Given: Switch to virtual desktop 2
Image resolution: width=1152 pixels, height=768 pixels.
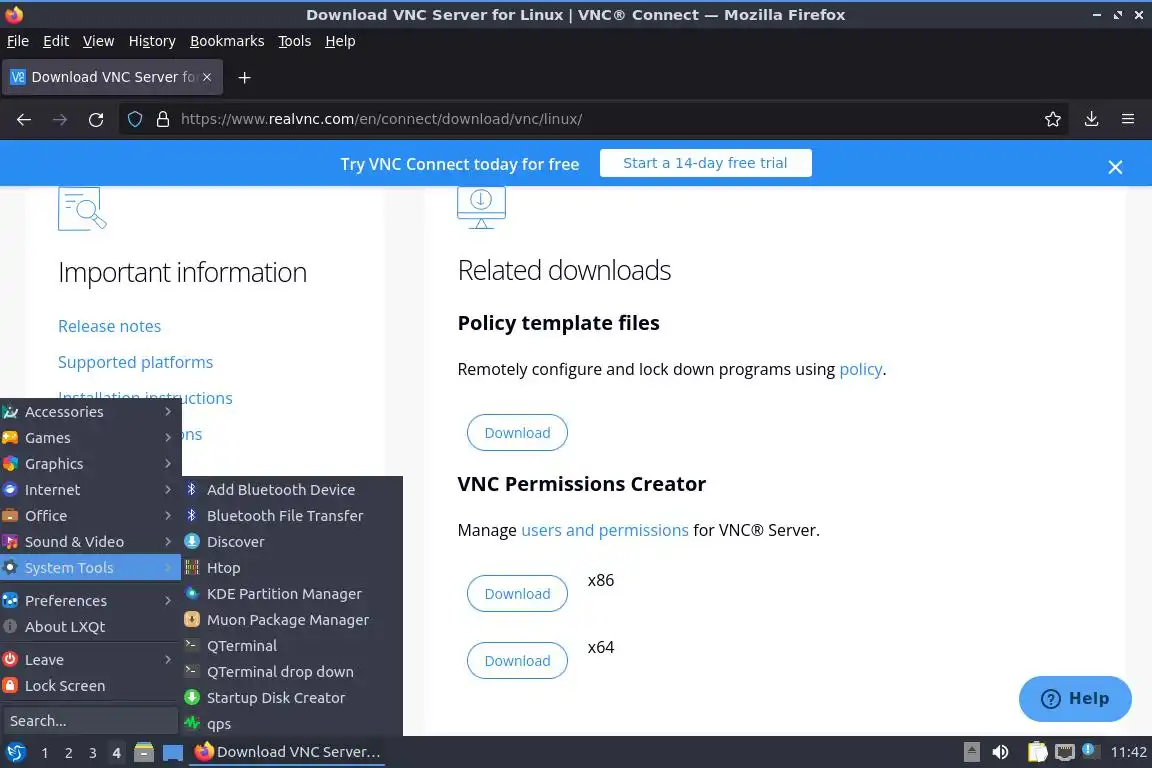Looking at the screenshot, I should coord(68,753).
